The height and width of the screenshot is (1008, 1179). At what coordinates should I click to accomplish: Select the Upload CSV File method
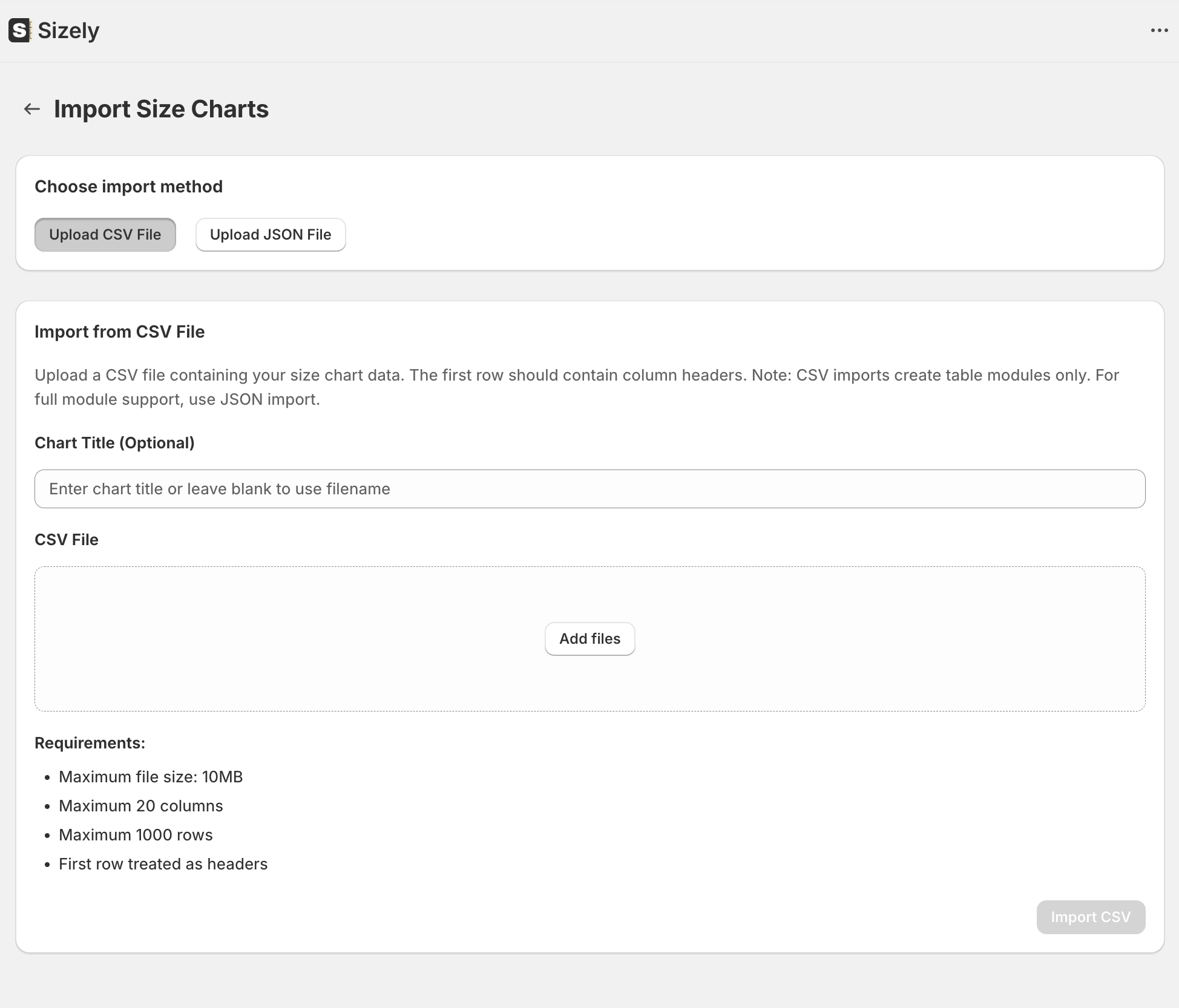coord(105,235)
